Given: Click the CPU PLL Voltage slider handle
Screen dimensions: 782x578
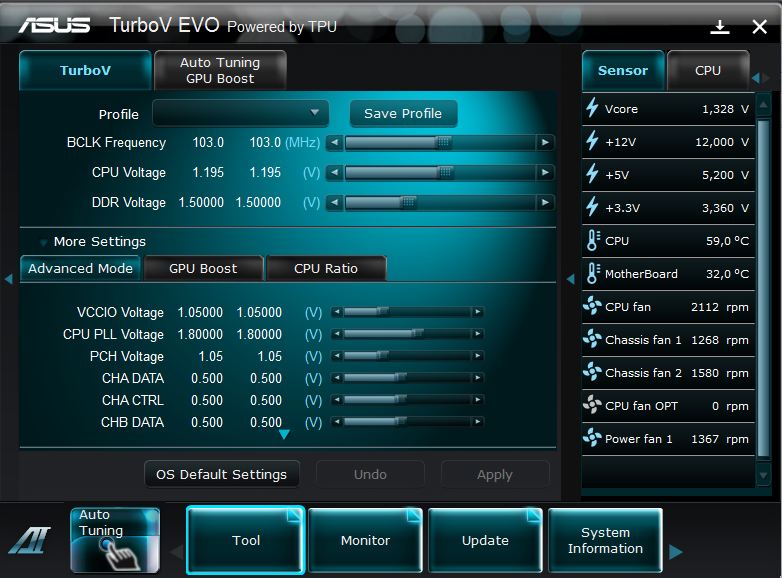Looking at the screenshot, I should pos(417,334).
